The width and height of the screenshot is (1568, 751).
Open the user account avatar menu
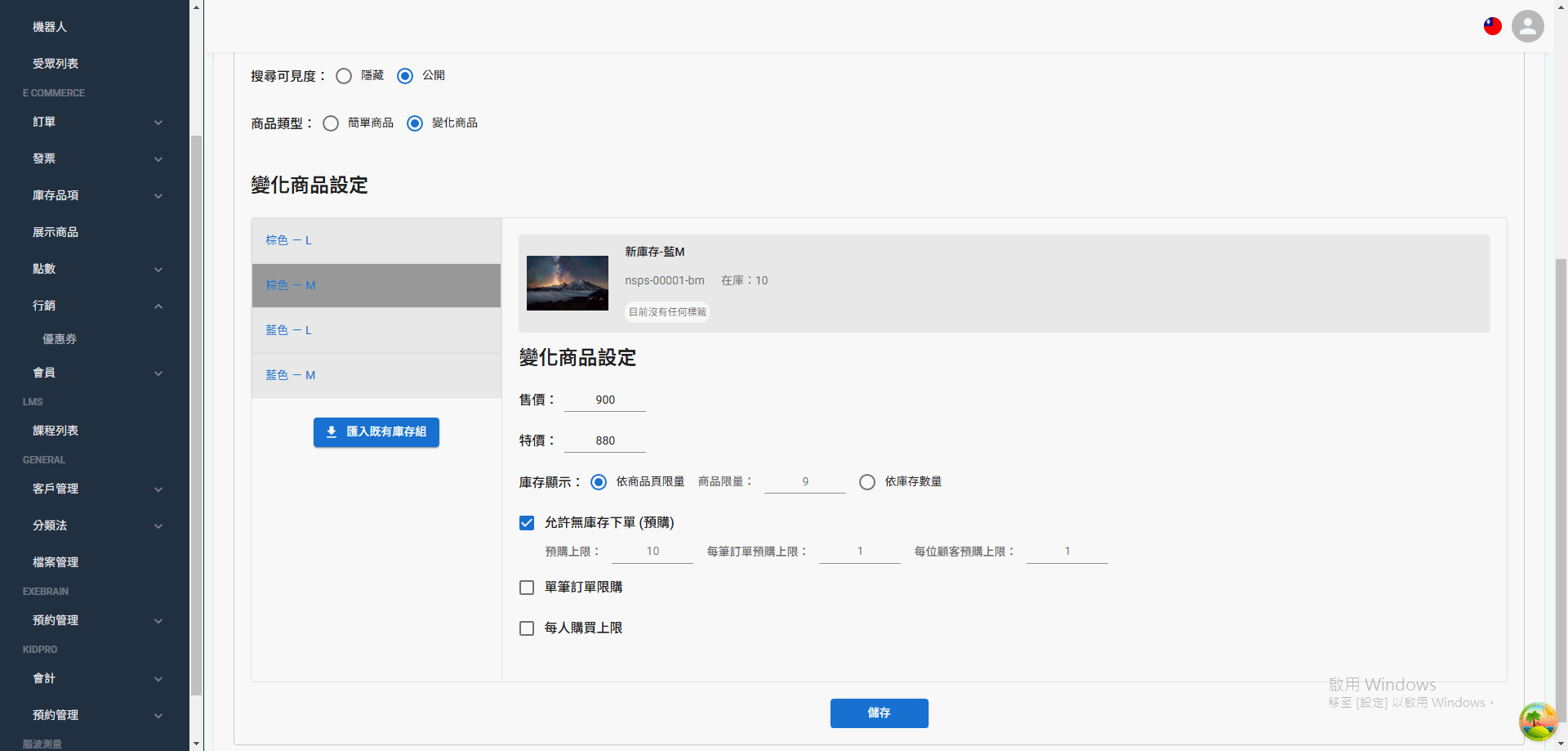click(1527, 26)
